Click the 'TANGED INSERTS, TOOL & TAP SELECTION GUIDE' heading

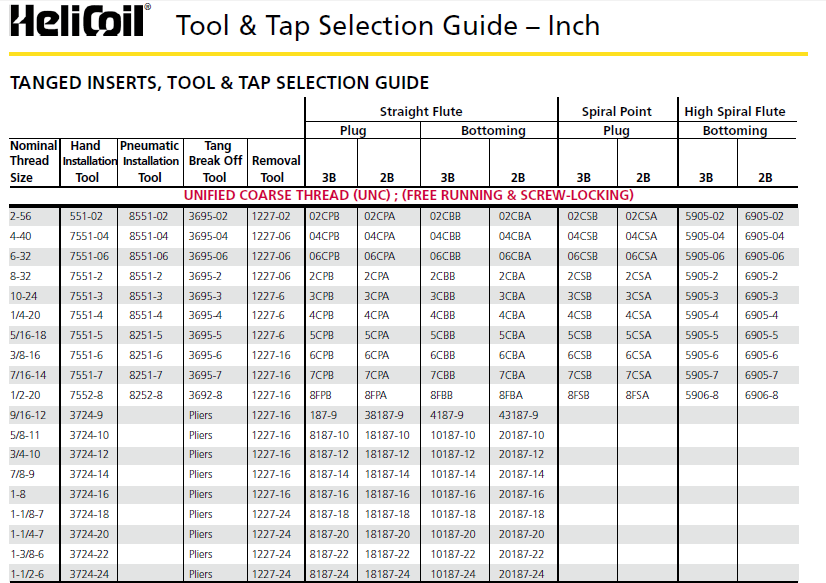pos(220,83)
